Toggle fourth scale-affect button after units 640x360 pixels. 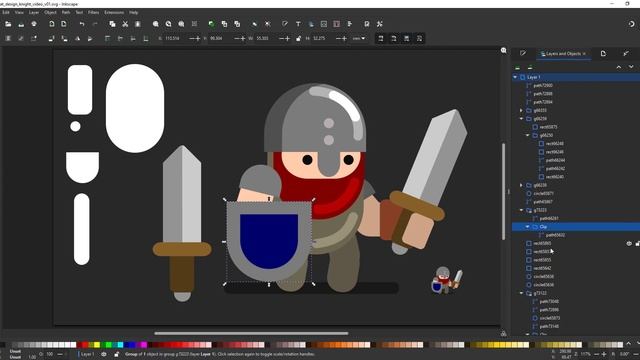point(419,38)
